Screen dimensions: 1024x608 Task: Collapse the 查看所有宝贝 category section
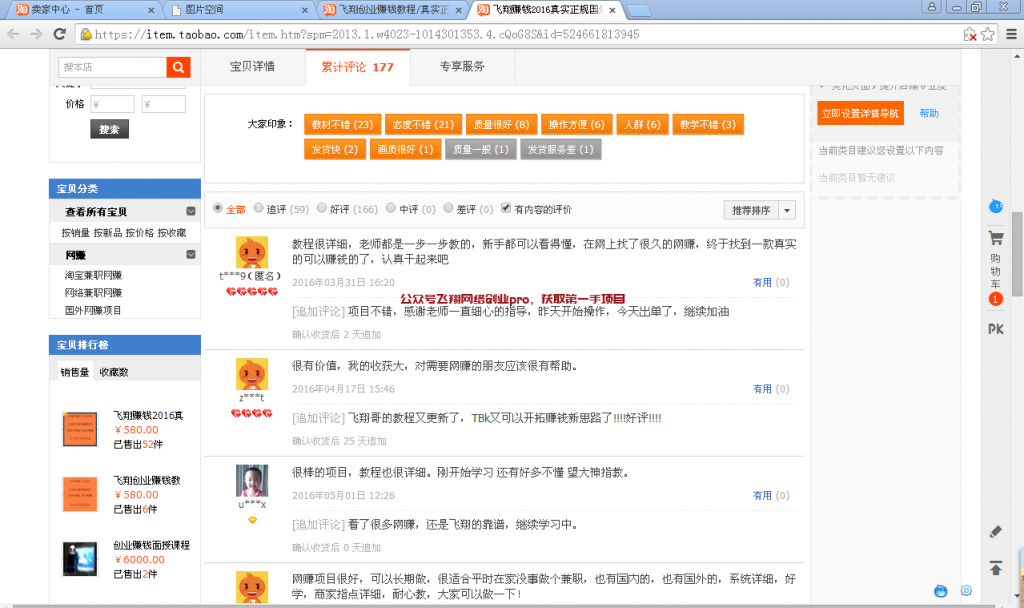190,212
